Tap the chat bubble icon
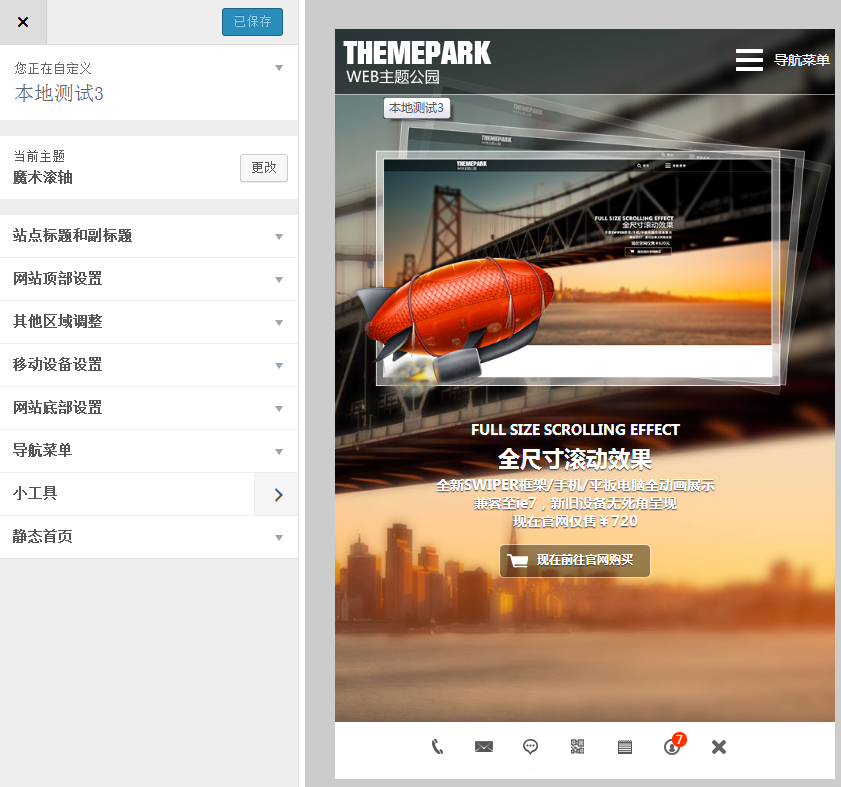This screenshot has width=841, height=787. click(x=531, y=747)
